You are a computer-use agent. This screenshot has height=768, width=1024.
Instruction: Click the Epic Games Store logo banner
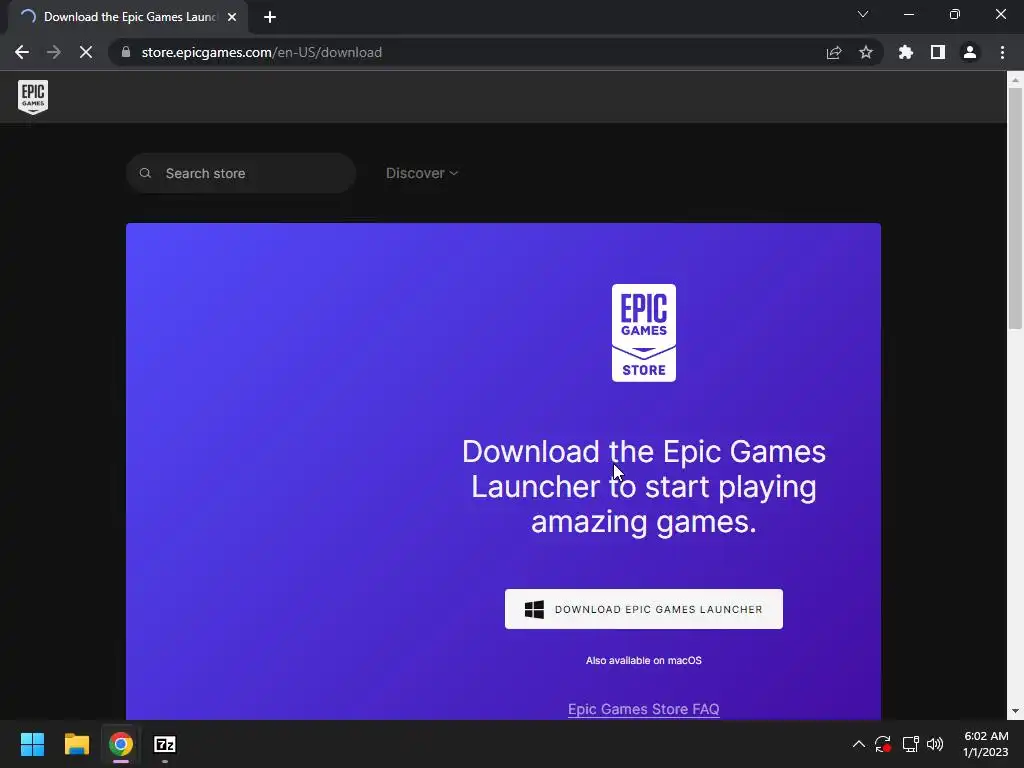click(x=644, y=332)
